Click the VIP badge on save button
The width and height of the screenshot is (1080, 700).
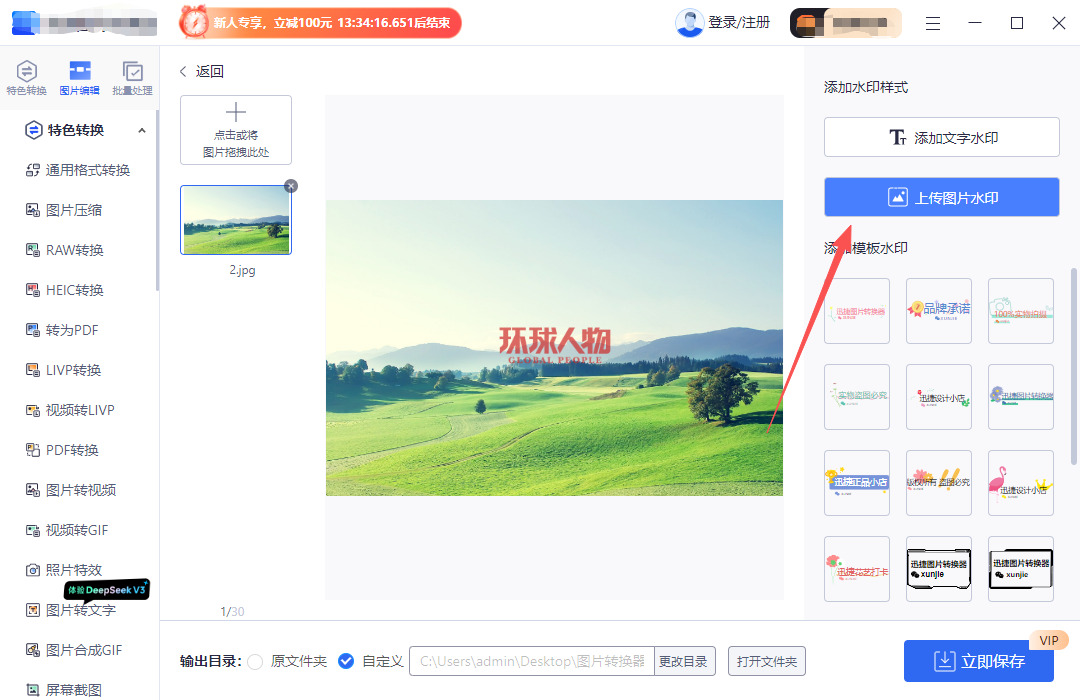pos(1049,641)
